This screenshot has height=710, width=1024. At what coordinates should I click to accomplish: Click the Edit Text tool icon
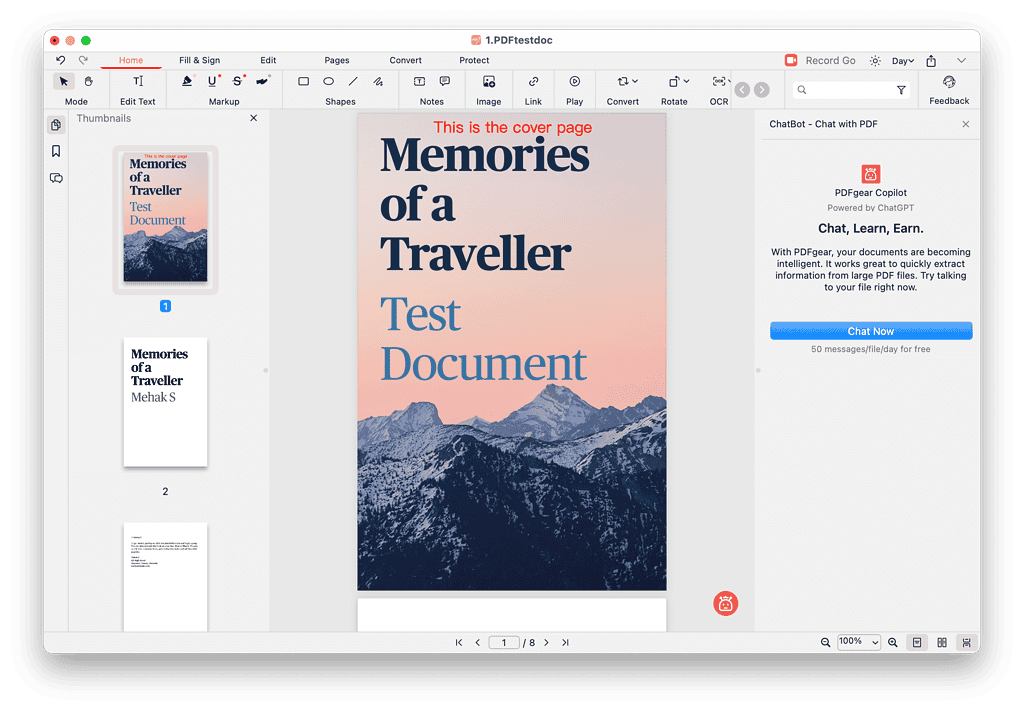tap(138, 81)
